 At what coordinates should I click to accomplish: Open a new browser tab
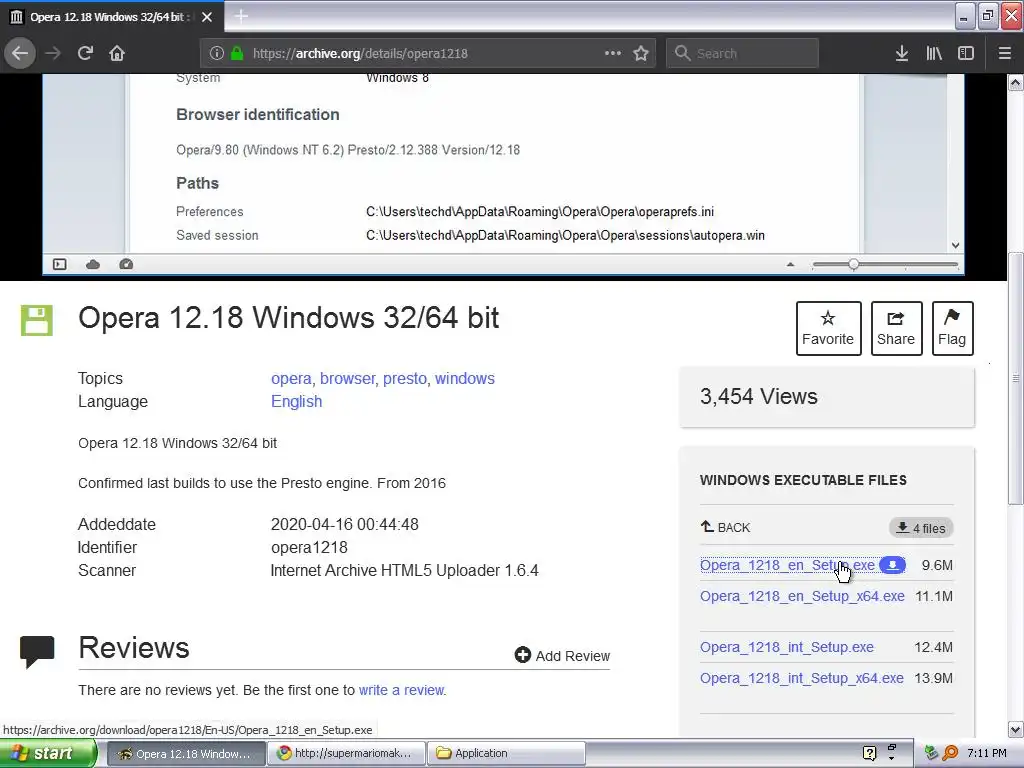pos(241,16)
